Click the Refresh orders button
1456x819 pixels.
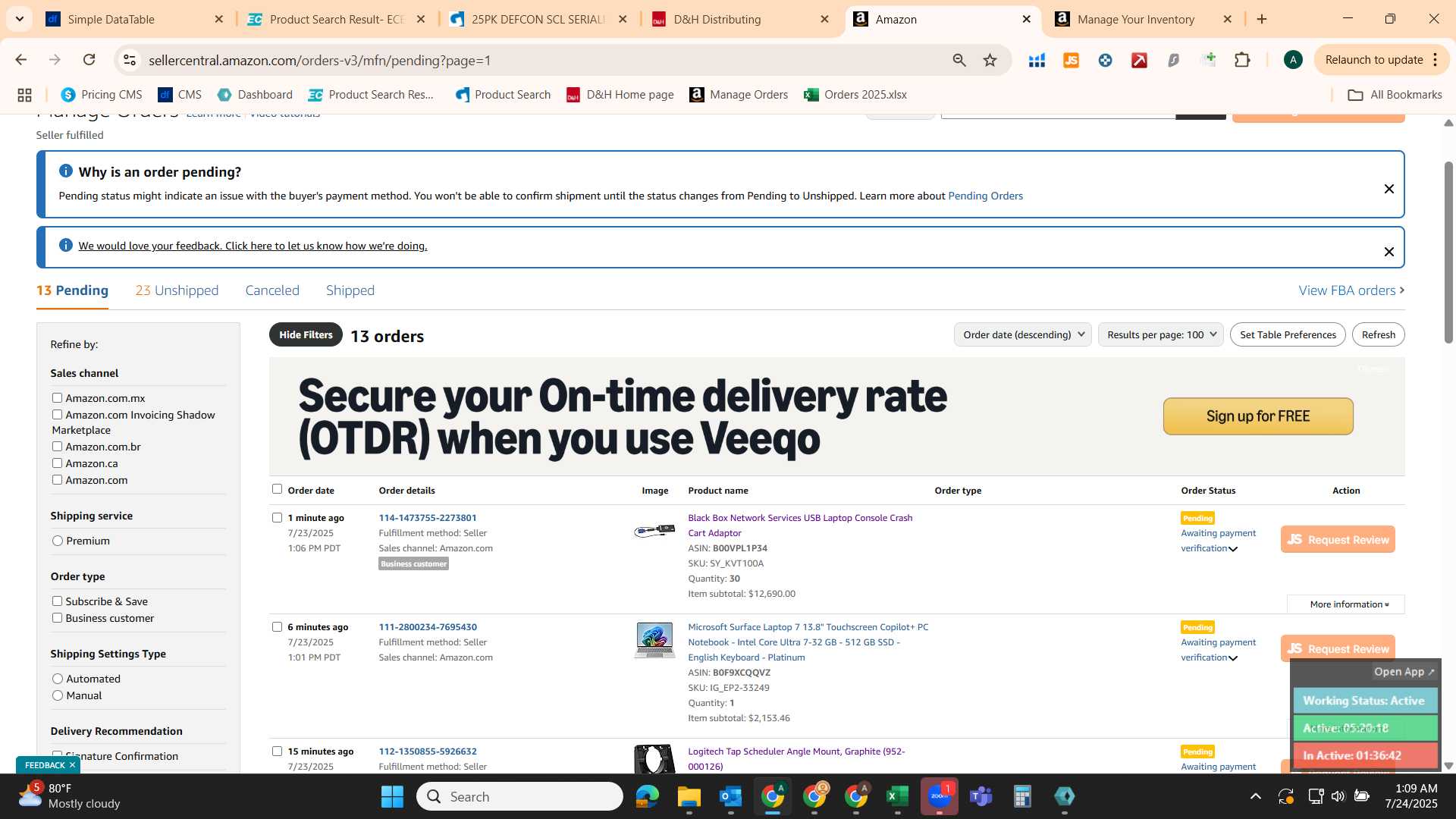coord(1378,334)
